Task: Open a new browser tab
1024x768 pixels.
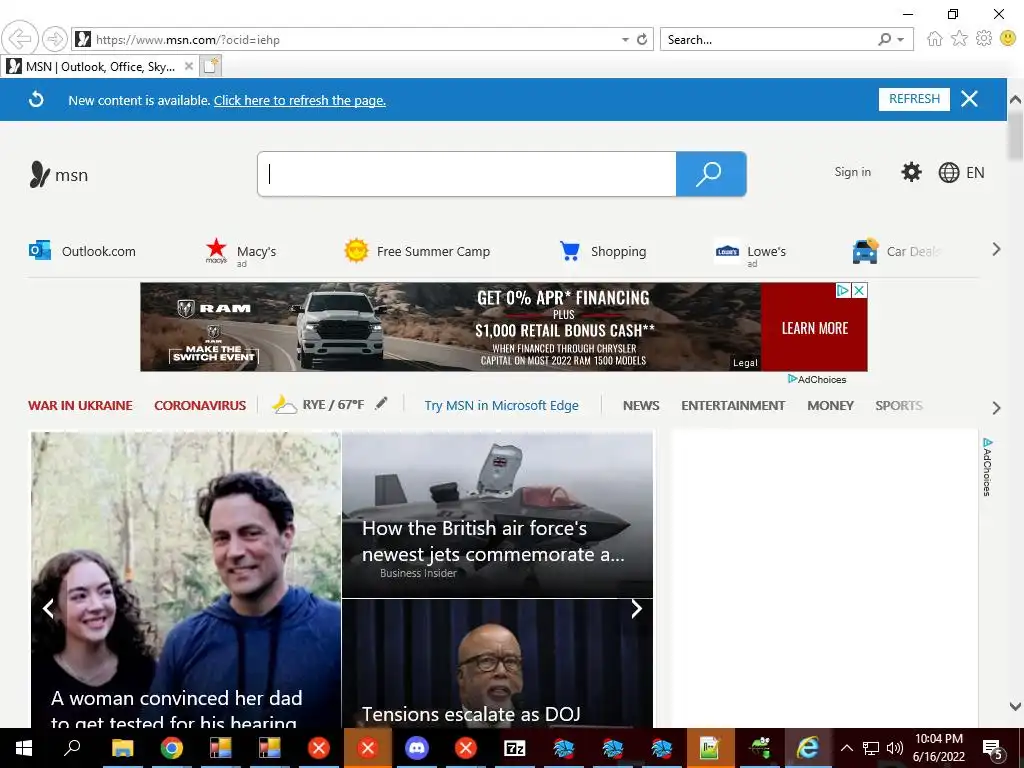Action: pyautogui.click(x=210, y=66)
